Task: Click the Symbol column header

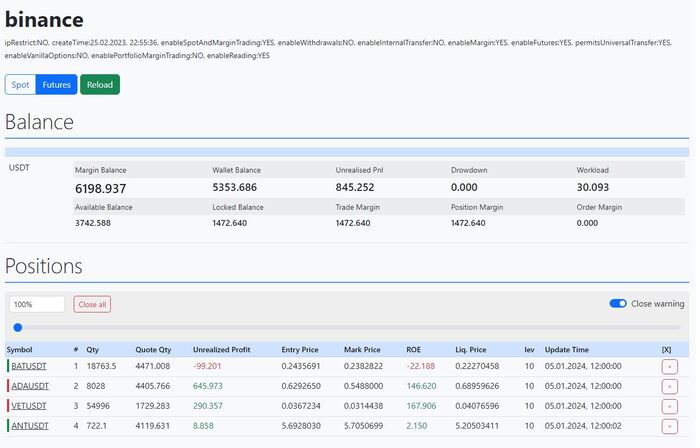Action: tap(20, 350)
